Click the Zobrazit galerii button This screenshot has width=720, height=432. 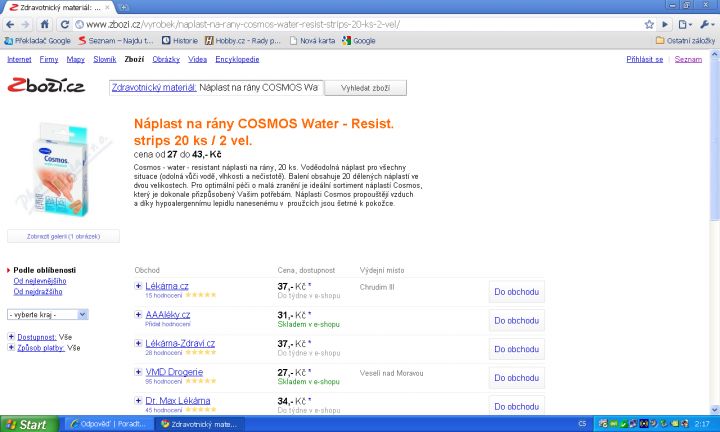click(x=63, y=236)
